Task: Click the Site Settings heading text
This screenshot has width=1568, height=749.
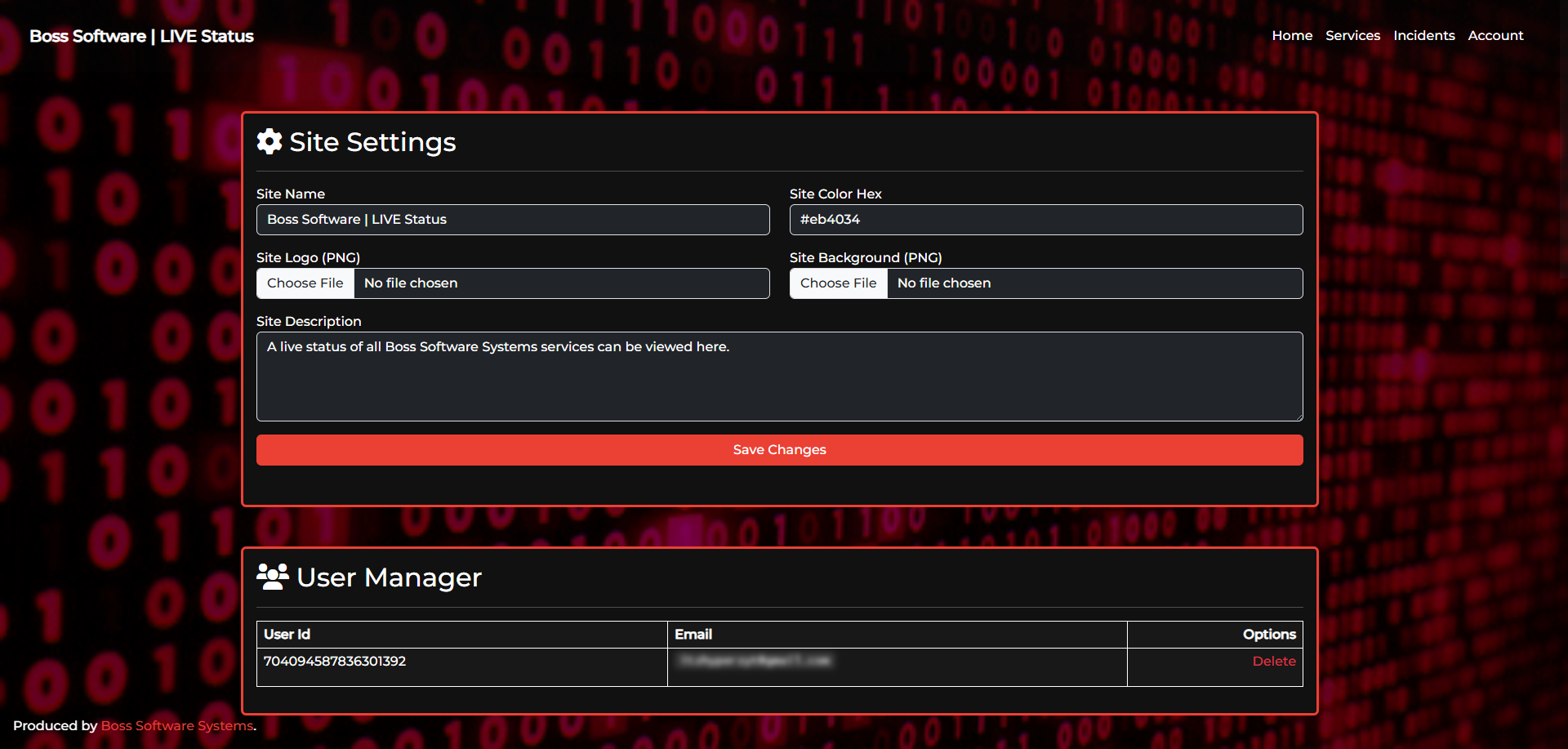Action: click(x=372, y=142)
